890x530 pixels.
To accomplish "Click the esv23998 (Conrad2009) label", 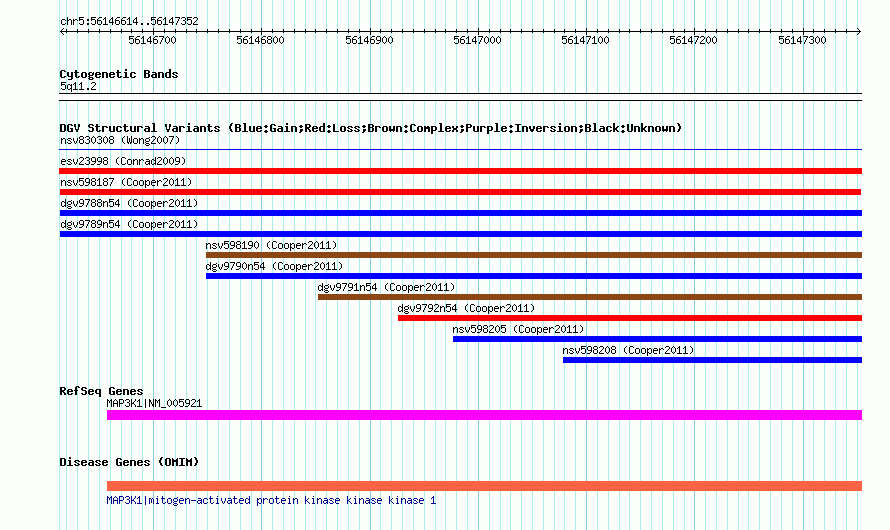I will 123,161.
